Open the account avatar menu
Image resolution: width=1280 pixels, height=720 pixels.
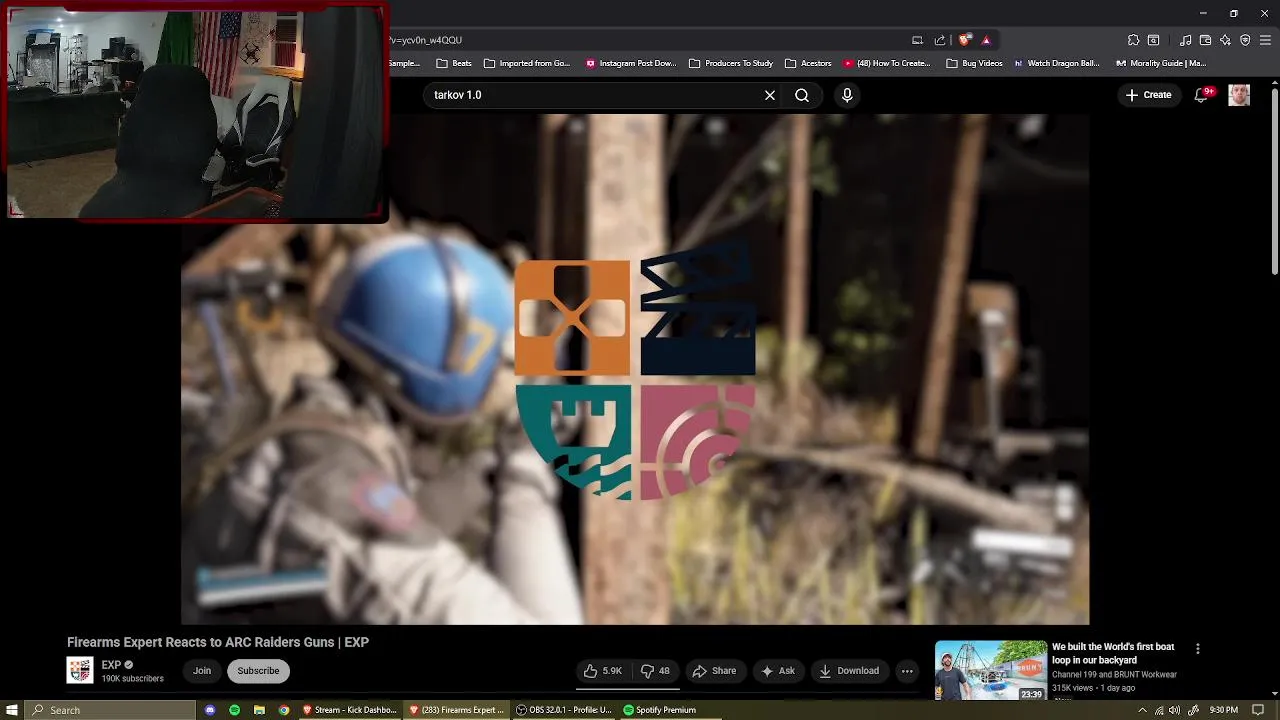coord(1239,95)
